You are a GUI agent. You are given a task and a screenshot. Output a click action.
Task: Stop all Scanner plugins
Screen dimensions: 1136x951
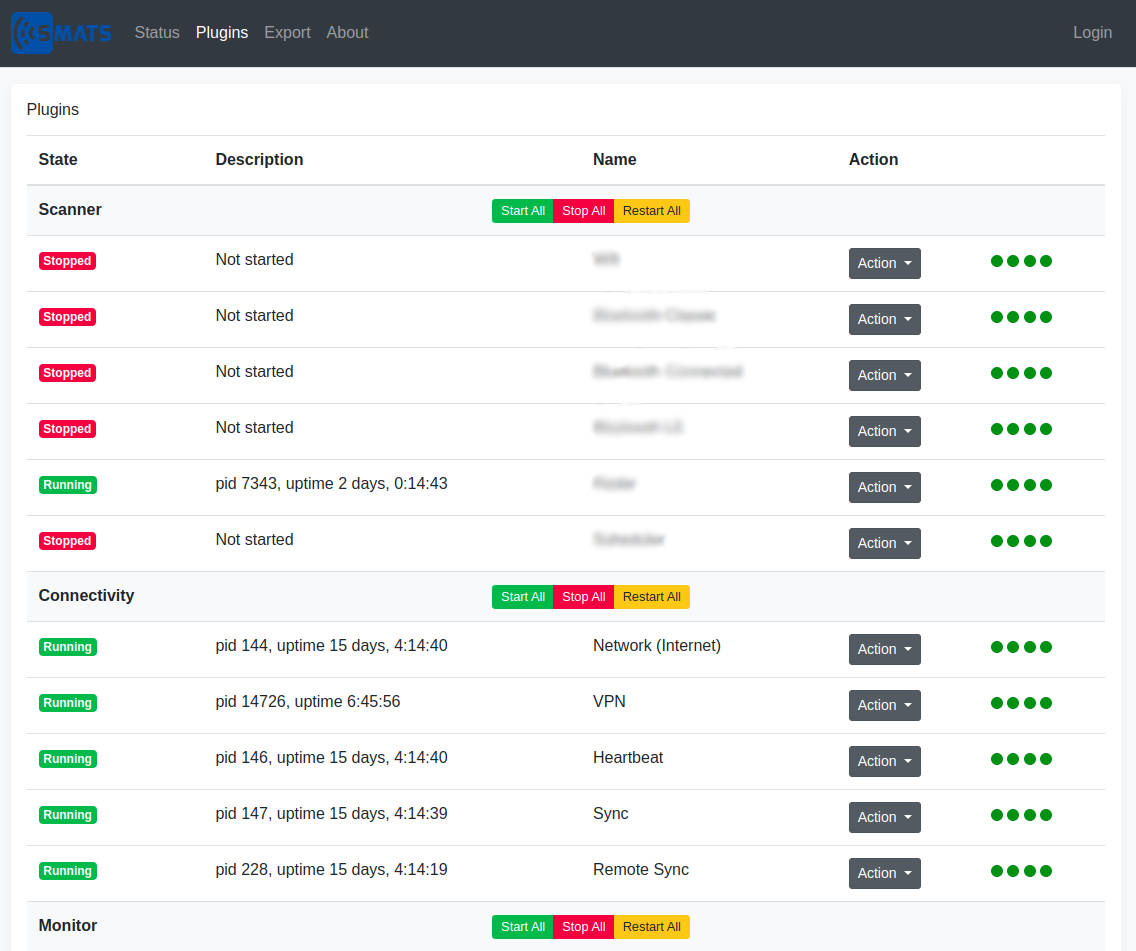[583, 211]
